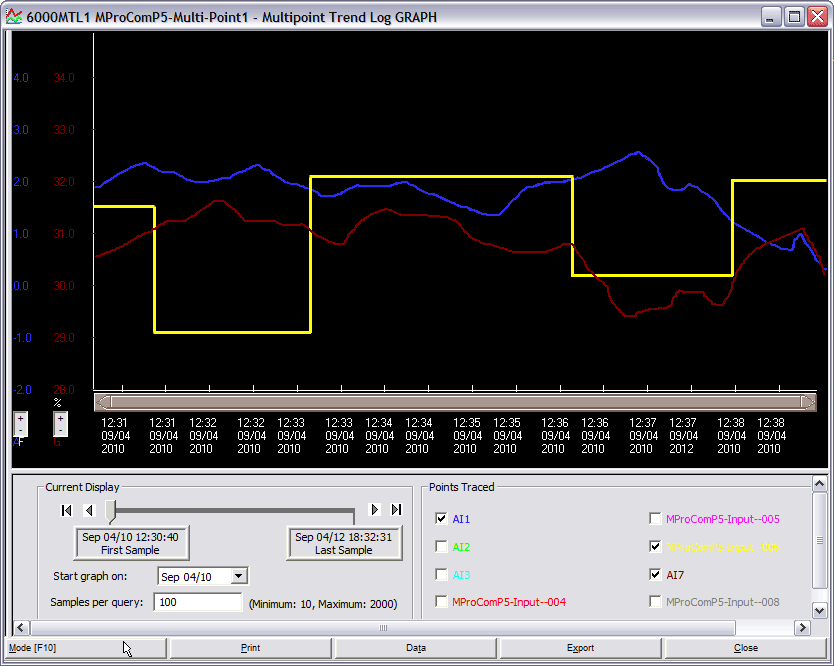The height and width of the screenshot is (666, 834).
Task: Uncheck the AI1 trace checkbox
Action: [x=442, y=519]
